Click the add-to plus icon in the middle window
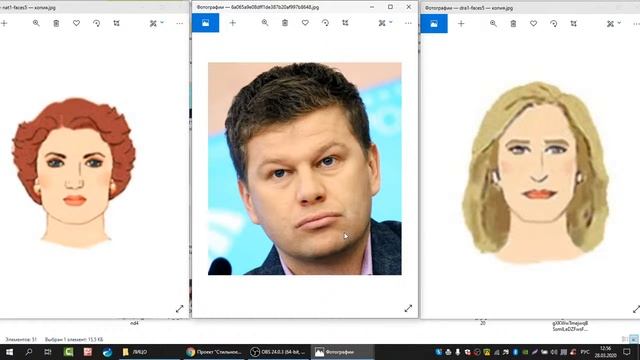Screen dimensions: 640x360 (233, 23)
